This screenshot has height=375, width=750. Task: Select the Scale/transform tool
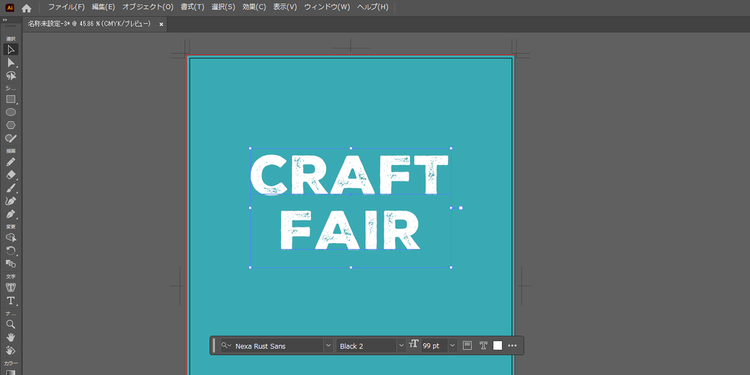pos(11,264)
